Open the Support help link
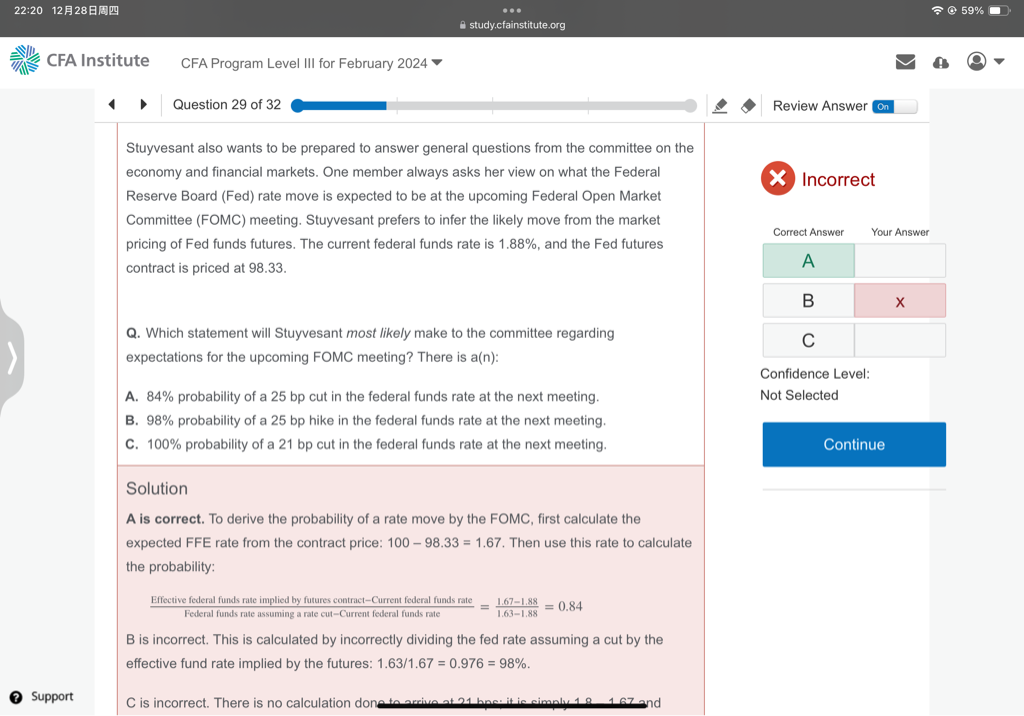This screenshot has height=716, width=1024. tap(41, 696)
